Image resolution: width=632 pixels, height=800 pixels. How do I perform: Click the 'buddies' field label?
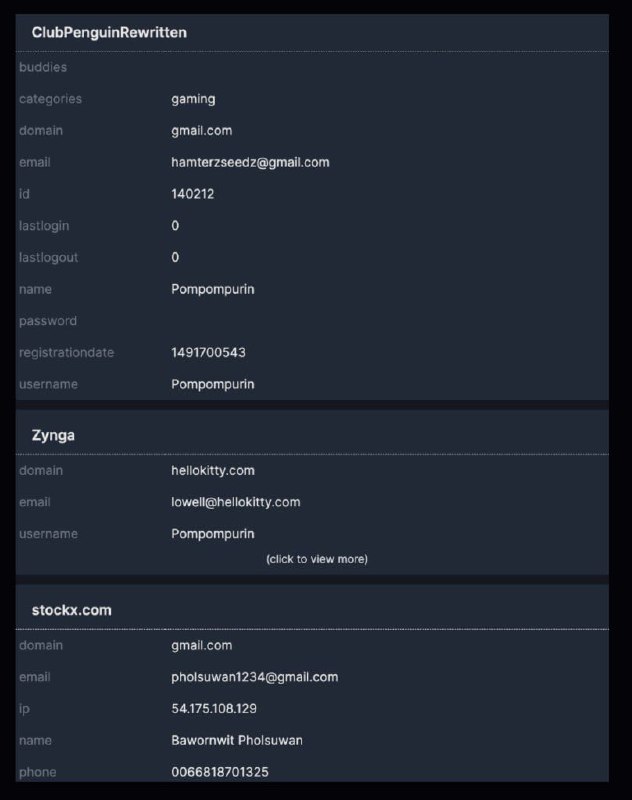pos(43,67)
